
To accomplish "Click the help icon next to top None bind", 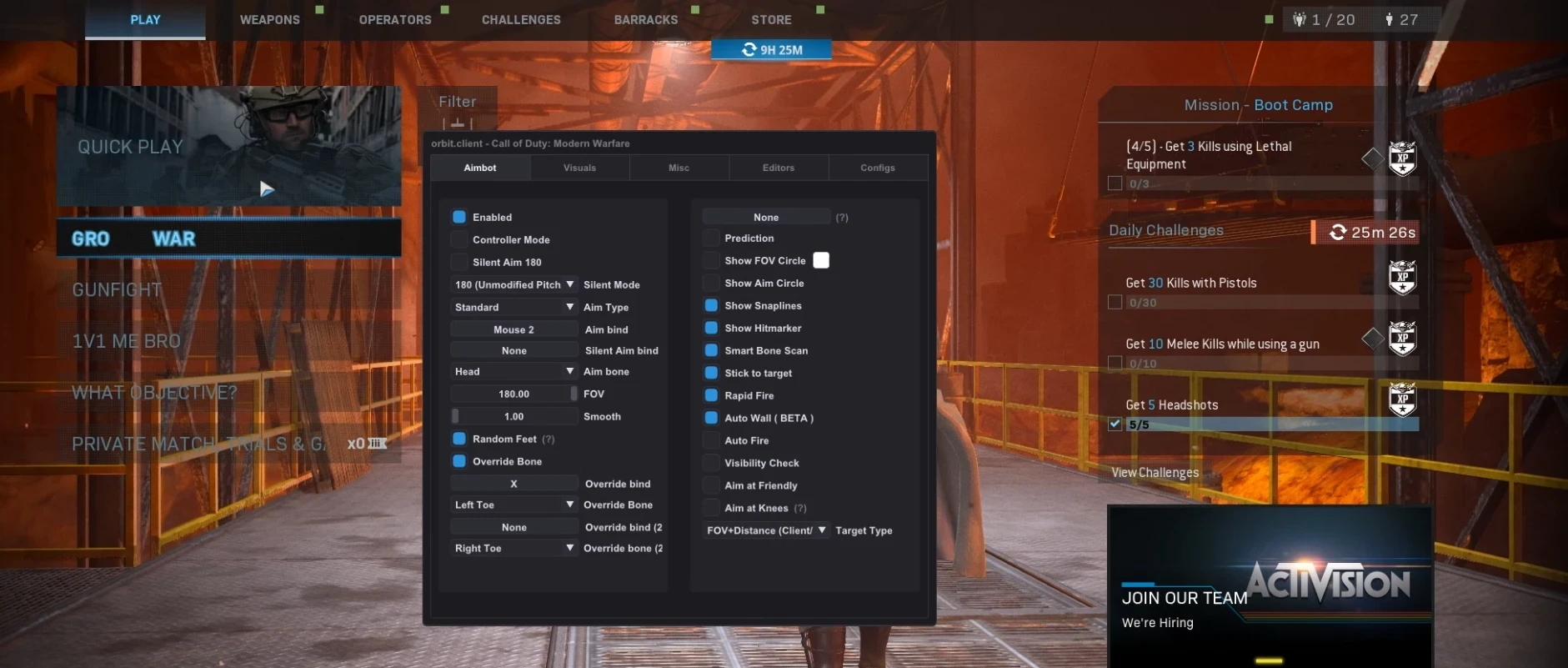I will coord(842,218).
